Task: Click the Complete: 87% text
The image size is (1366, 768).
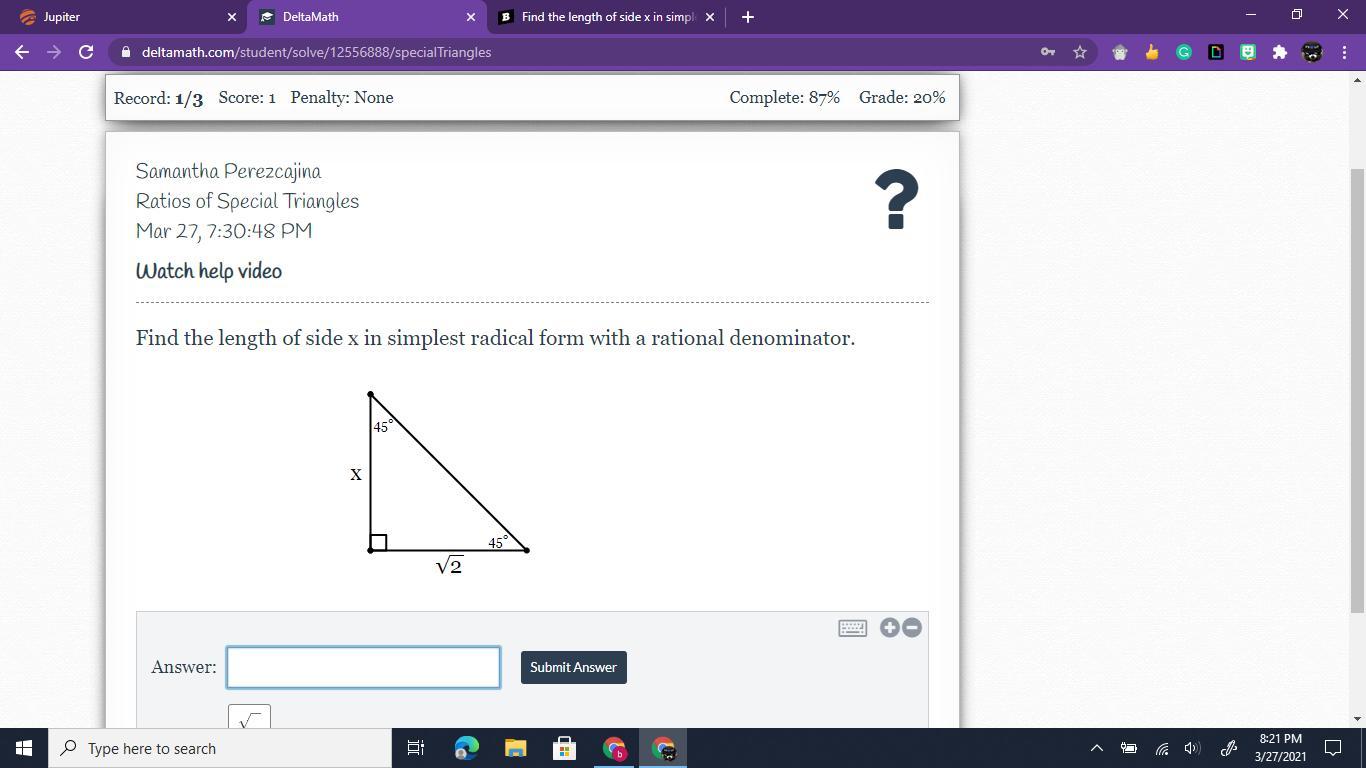Action: click(785, 98)
